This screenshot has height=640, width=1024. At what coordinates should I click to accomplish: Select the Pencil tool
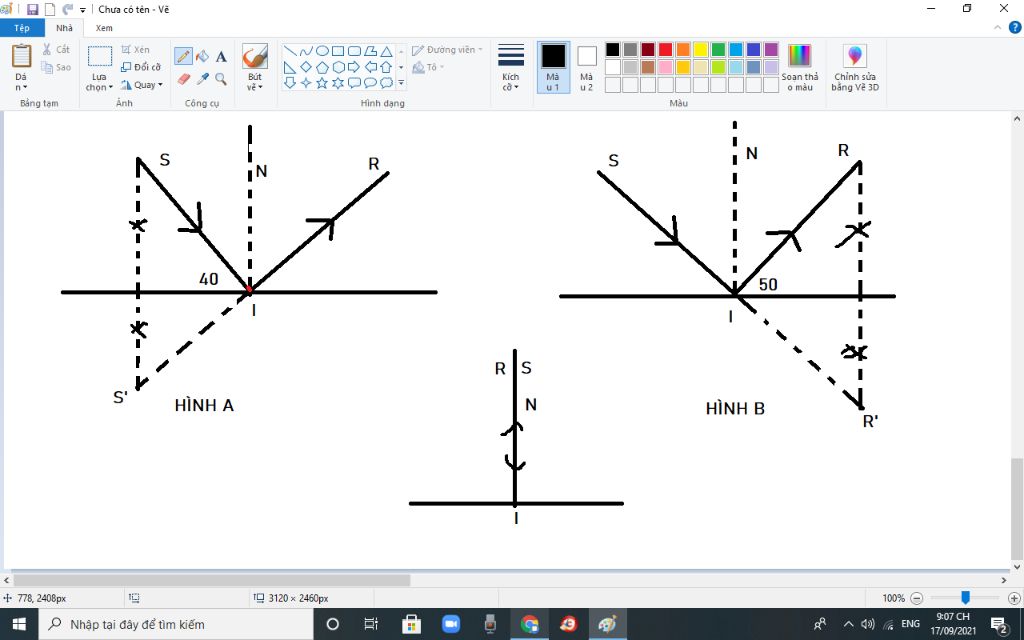point(184,56)
